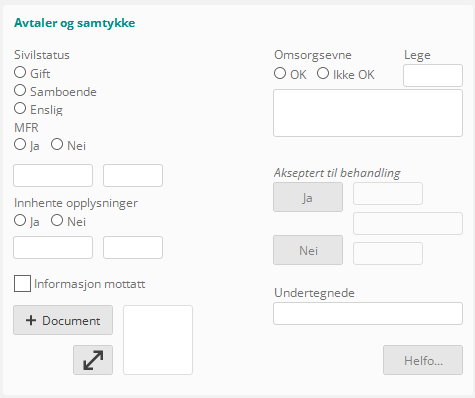
Task: Click the field next to the Akseptert Ja button
Action: [388, 194]
